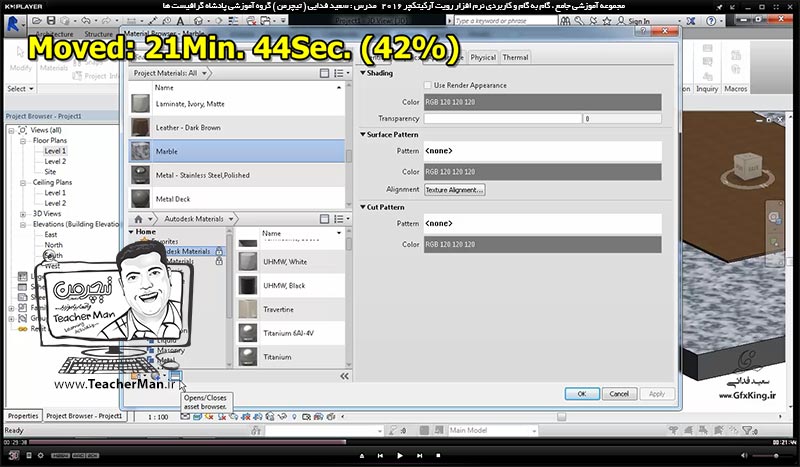Click Redo arrow in quick access toolbar
The image size is (800, 467).
click(x=106, y=21)
